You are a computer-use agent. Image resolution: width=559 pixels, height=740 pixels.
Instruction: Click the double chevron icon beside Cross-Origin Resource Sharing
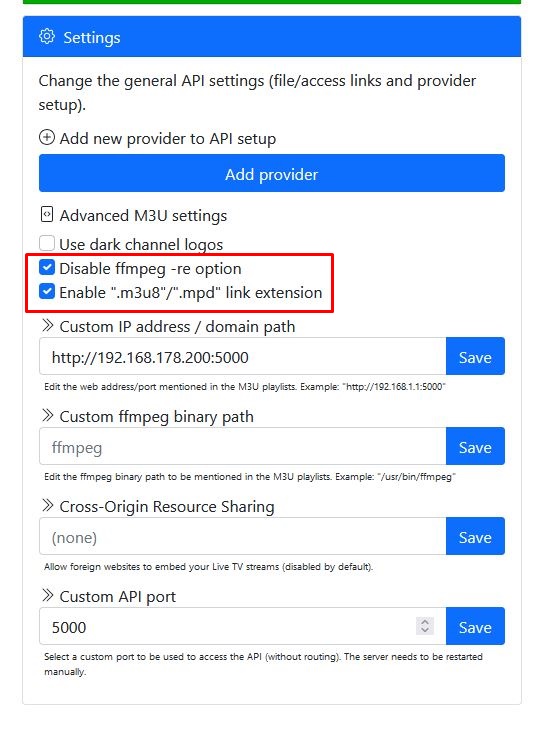[47, 505]
